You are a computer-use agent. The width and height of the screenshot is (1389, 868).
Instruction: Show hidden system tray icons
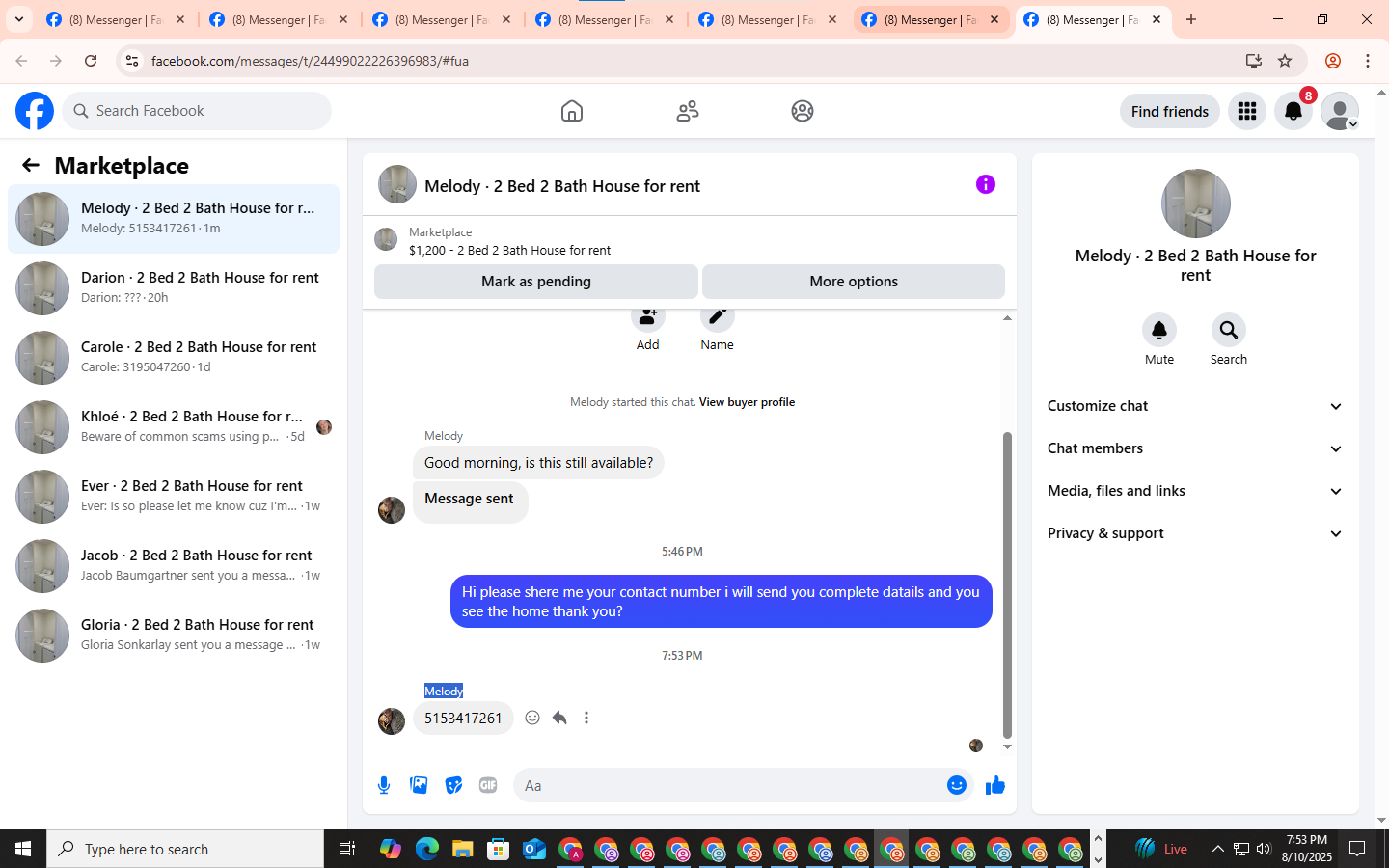(1217, 849)
